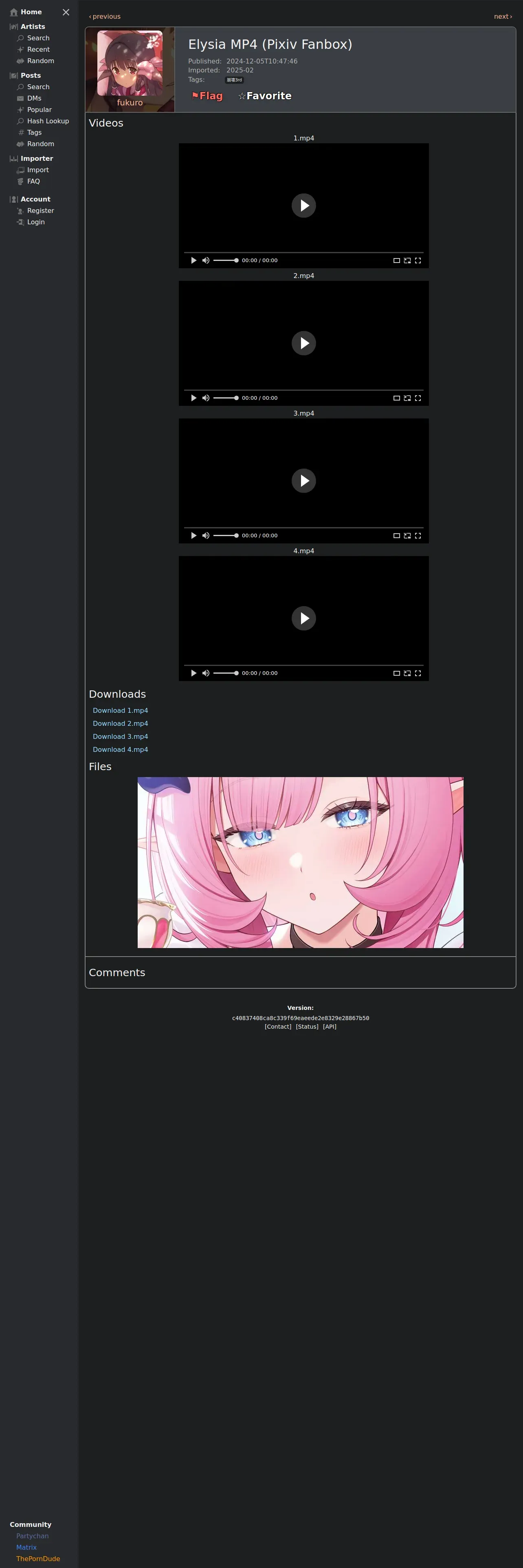Toggle picture-in-picture on 2.mp4

[407, 398]
